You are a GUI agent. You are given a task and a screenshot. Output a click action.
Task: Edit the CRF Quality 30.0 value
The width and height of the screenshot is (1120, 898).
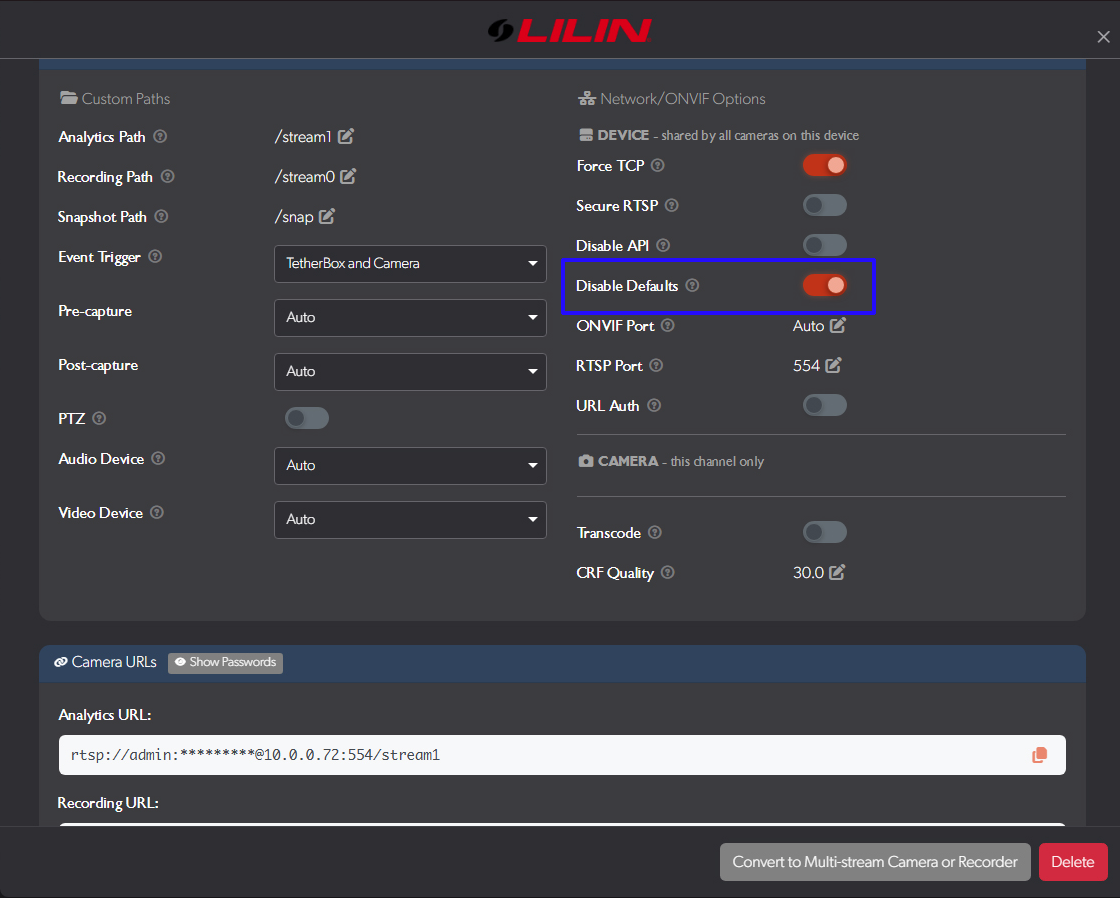[837, 572]
